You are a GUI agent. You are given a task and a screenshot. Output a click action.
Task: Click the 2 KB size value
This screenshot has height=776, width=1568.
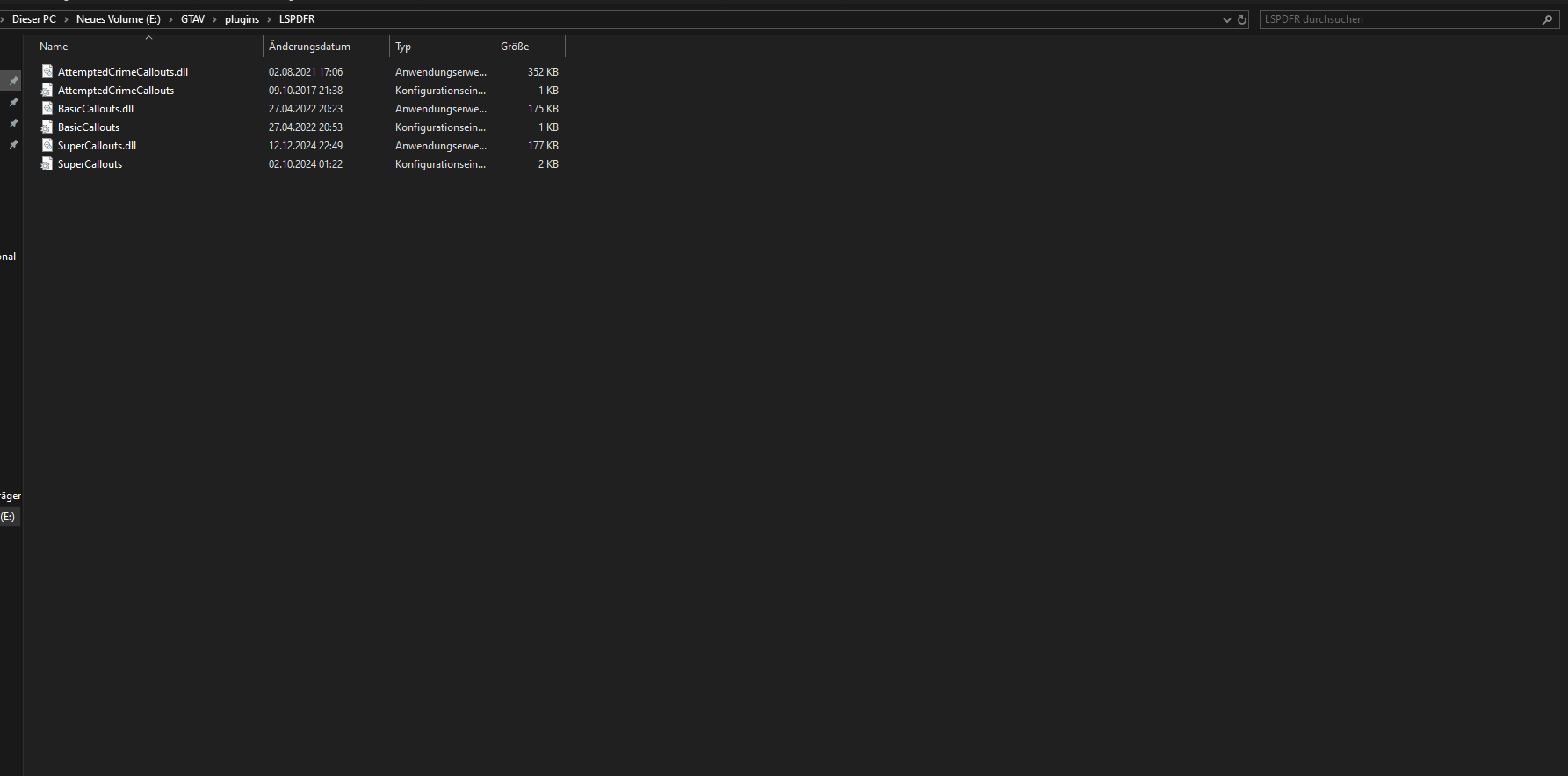pos(548,164)
